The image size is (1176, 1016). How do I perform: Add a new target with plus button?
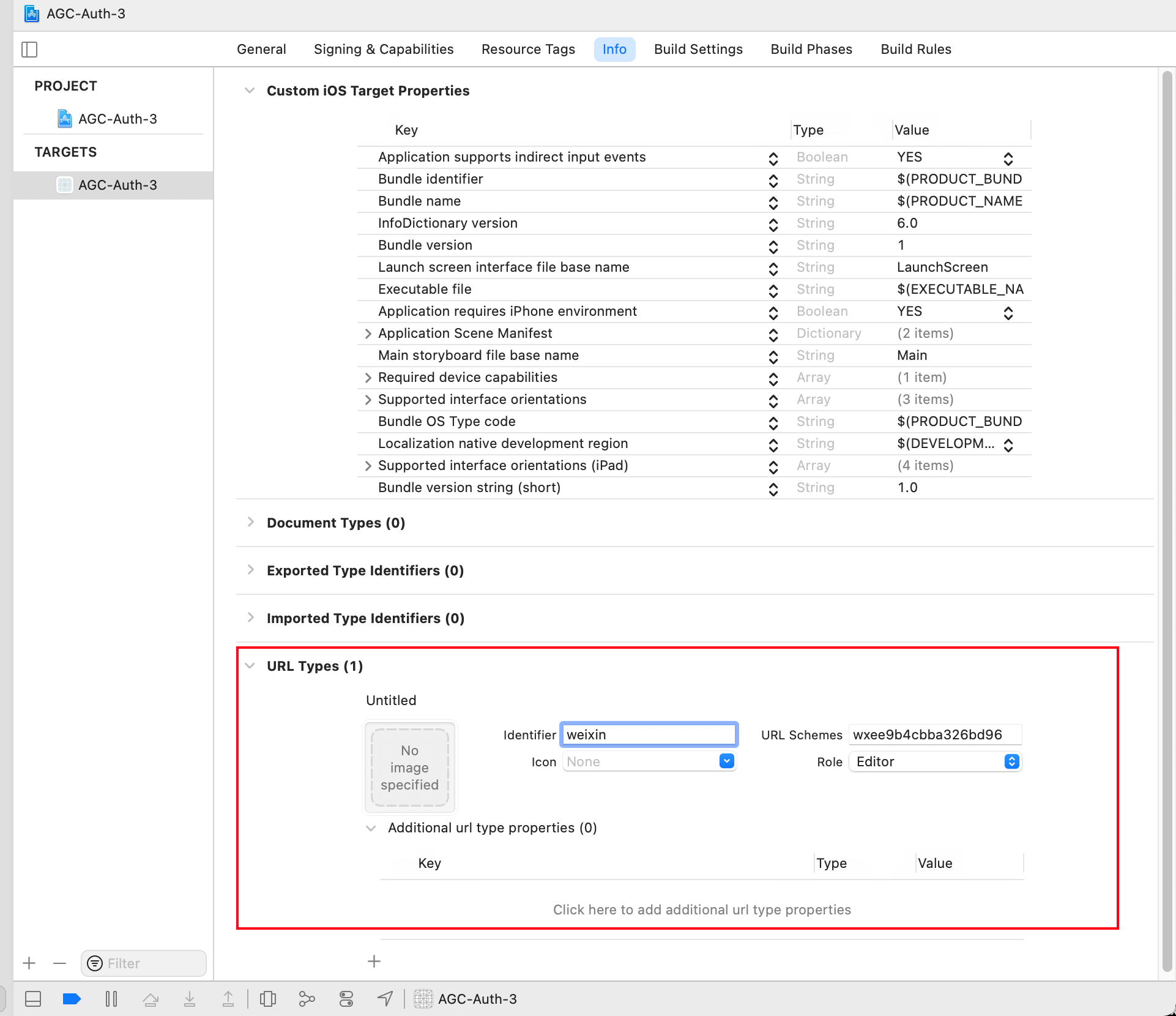click(29, 963)
